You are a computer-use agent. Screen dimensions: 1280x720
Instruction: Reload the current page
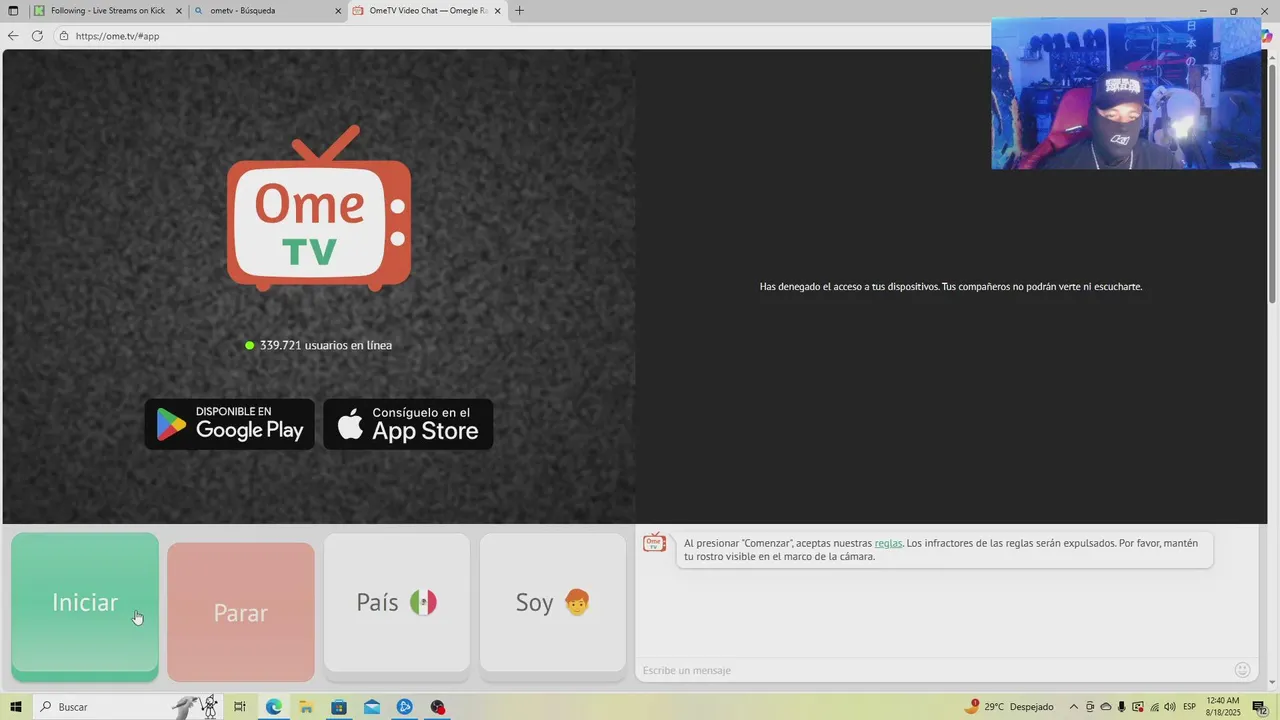pos(37,36)
